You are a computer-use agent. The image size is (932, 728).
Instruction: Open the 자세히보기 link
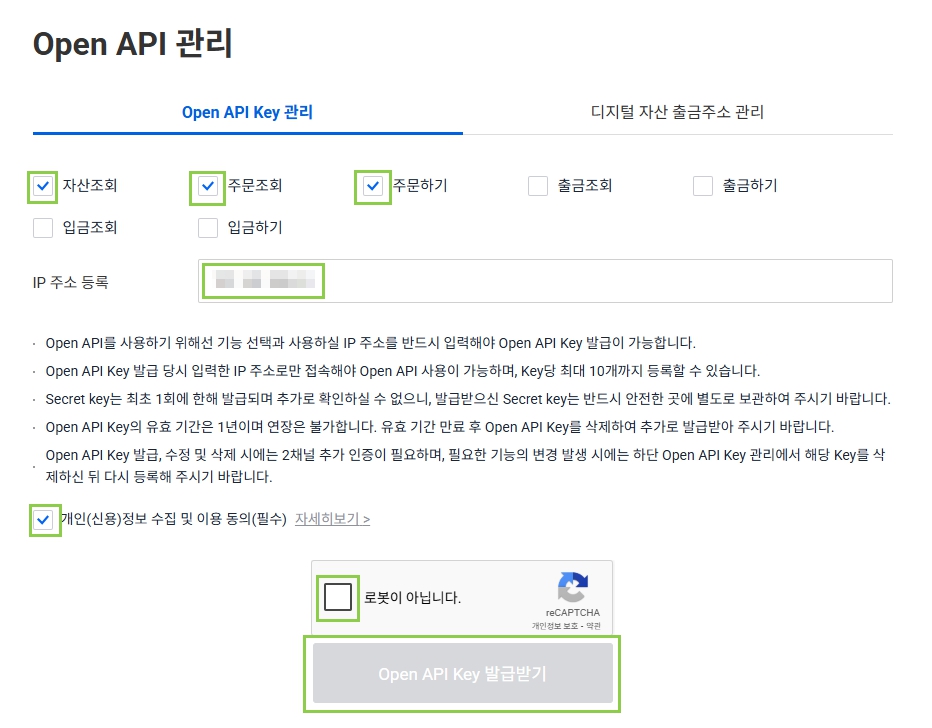pyautogui.click(x=332, y=520)
